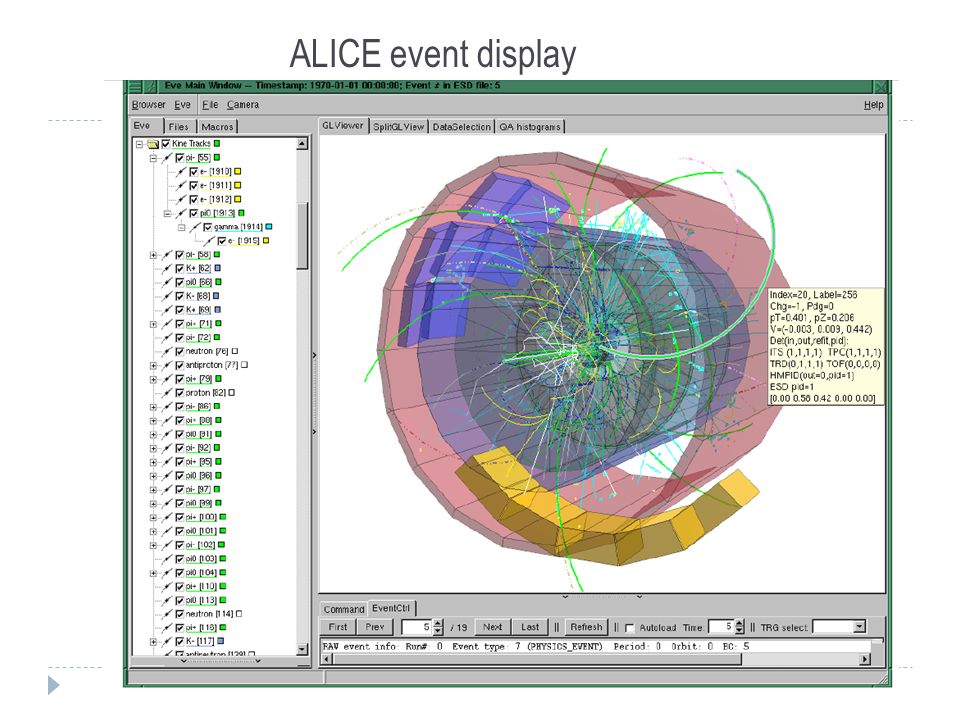Click the track icon beside K- [117]
Image resolution: width=960 pixels, height=720 pixels.
[x=167, y=642]
